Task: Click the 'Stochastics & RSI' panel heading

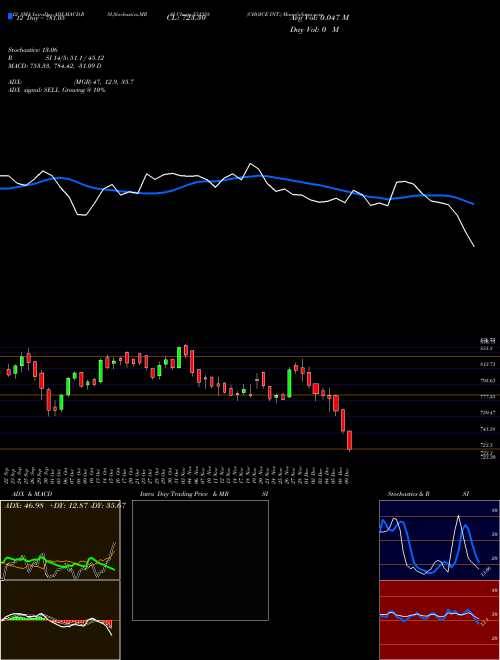Action: click(x=428, y=494)
